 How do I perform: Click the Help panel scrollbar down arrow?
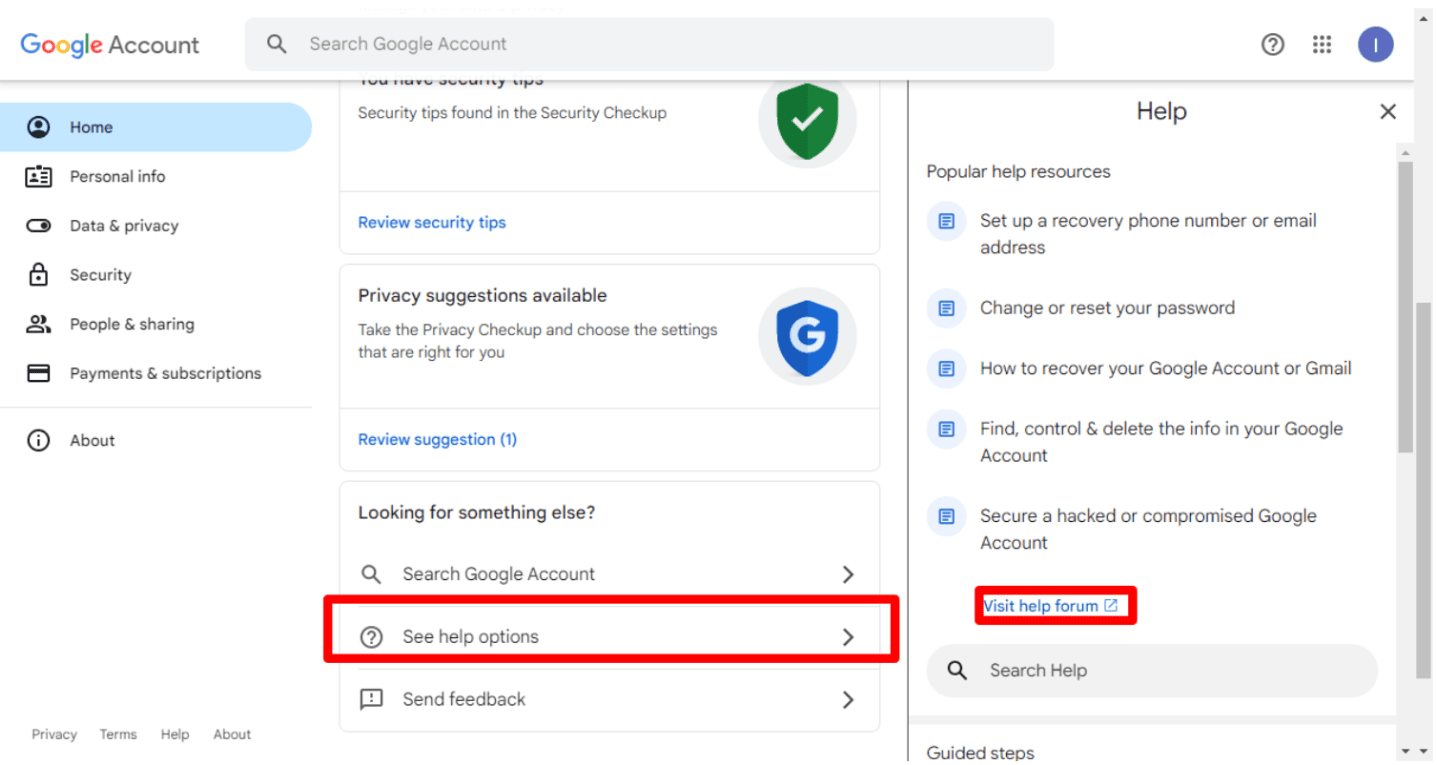[x=1406, y=751]
